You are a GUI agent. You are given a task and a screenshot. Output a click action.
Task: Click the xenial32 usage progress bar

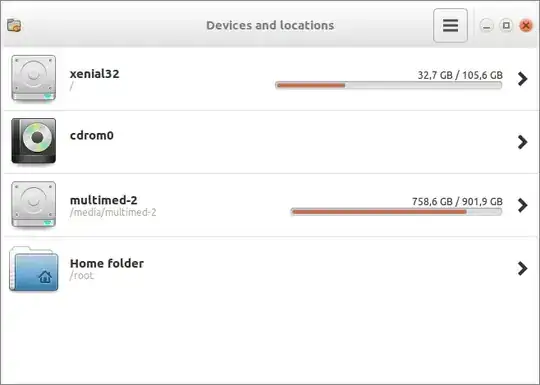pyautogui.click(x=388, y=85)
